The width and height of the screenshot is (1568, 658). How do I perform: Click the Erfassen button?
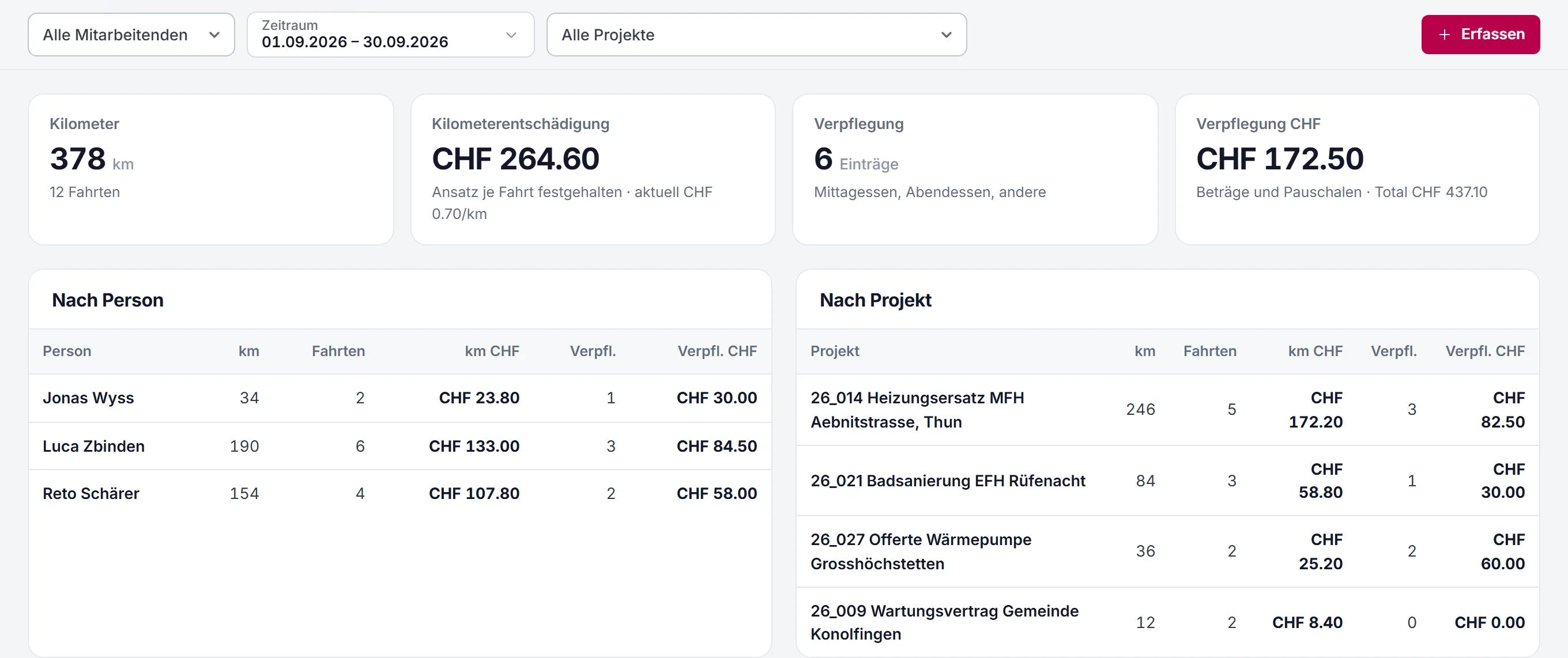coord(1480,35)
